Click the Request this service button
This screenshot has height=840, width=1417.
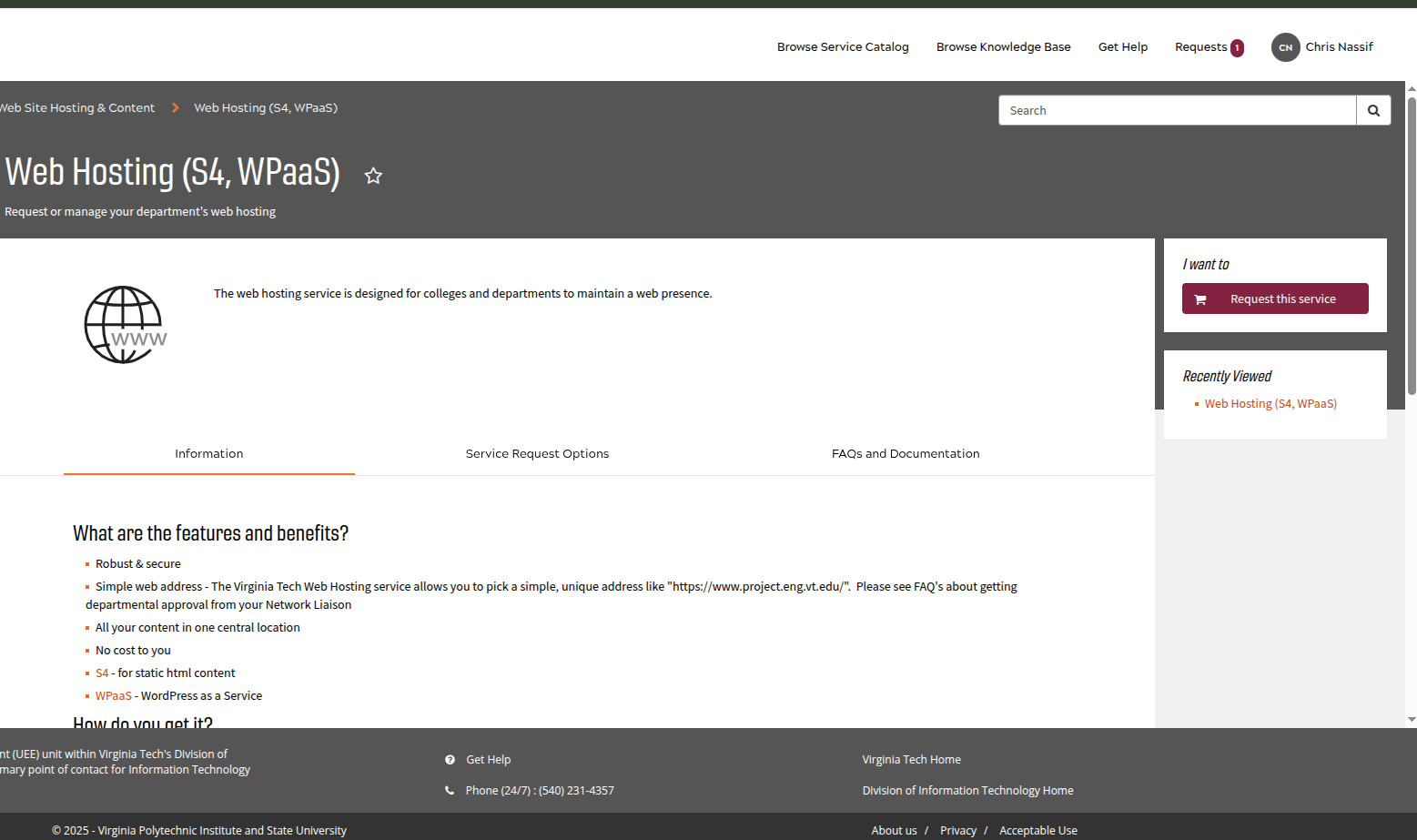pos(1275,299)
